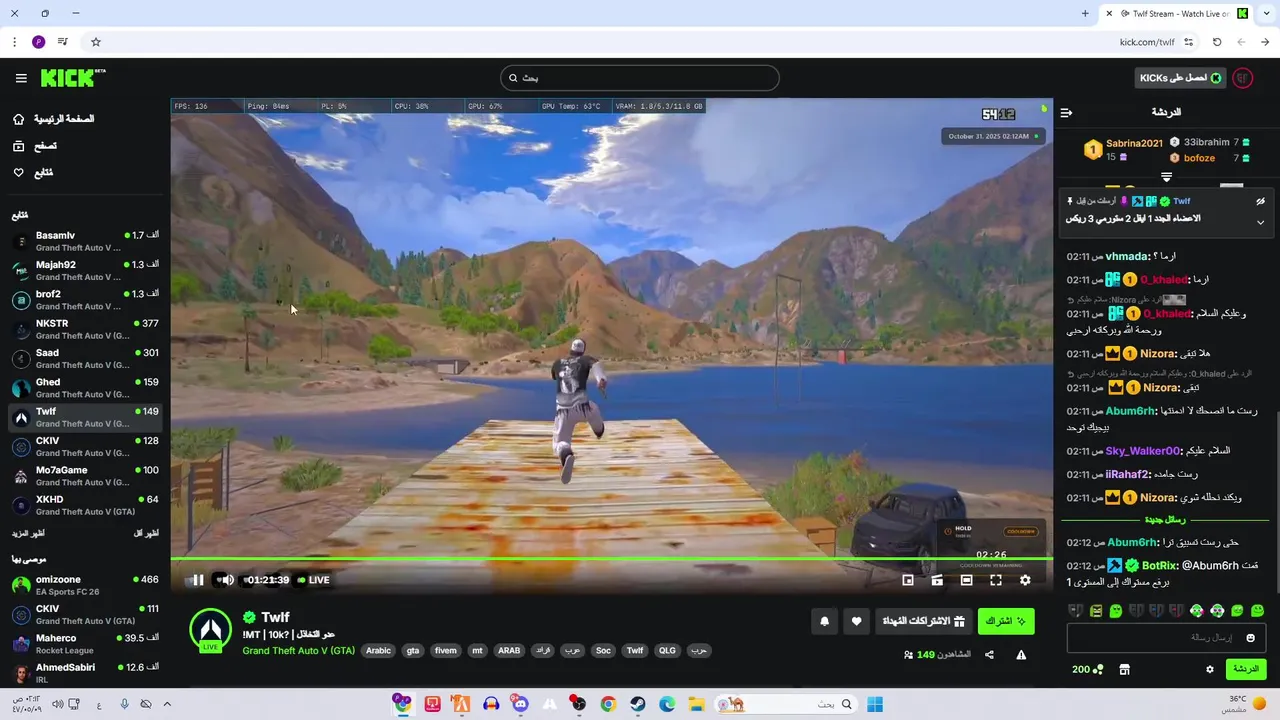Open the chat store icon
Screen dimensions: 1280x720
pyautogui.click(x=1124, y=670)
